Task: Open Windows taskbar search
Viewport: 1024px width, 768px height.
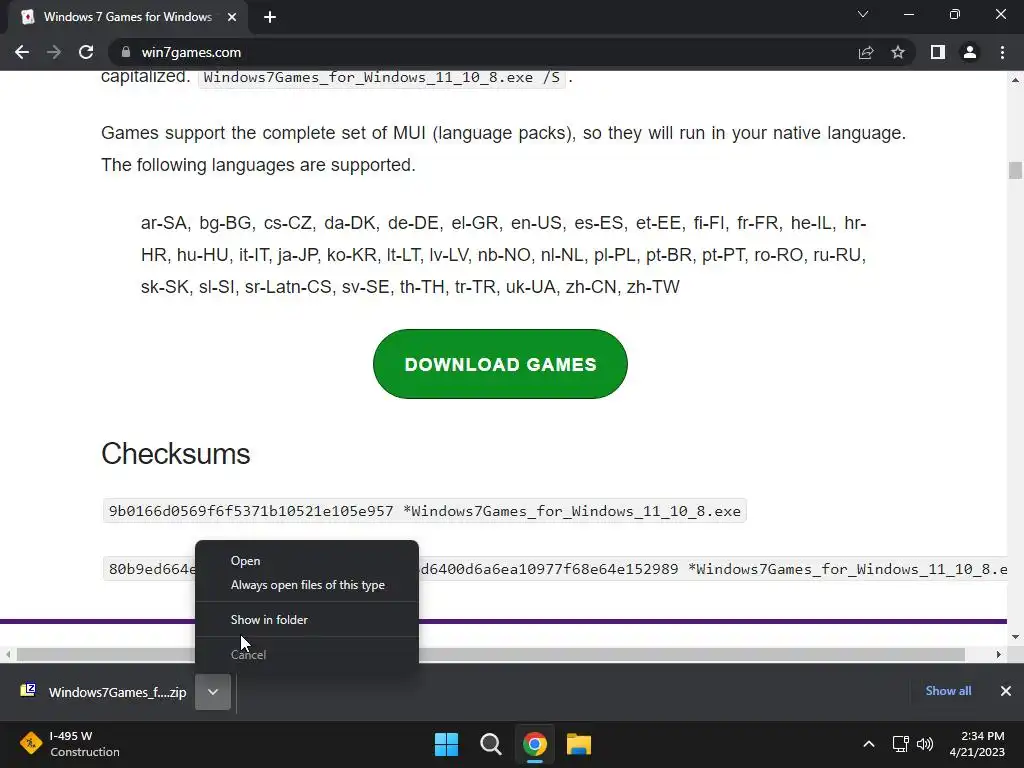Action: click(x=490, y=744)
